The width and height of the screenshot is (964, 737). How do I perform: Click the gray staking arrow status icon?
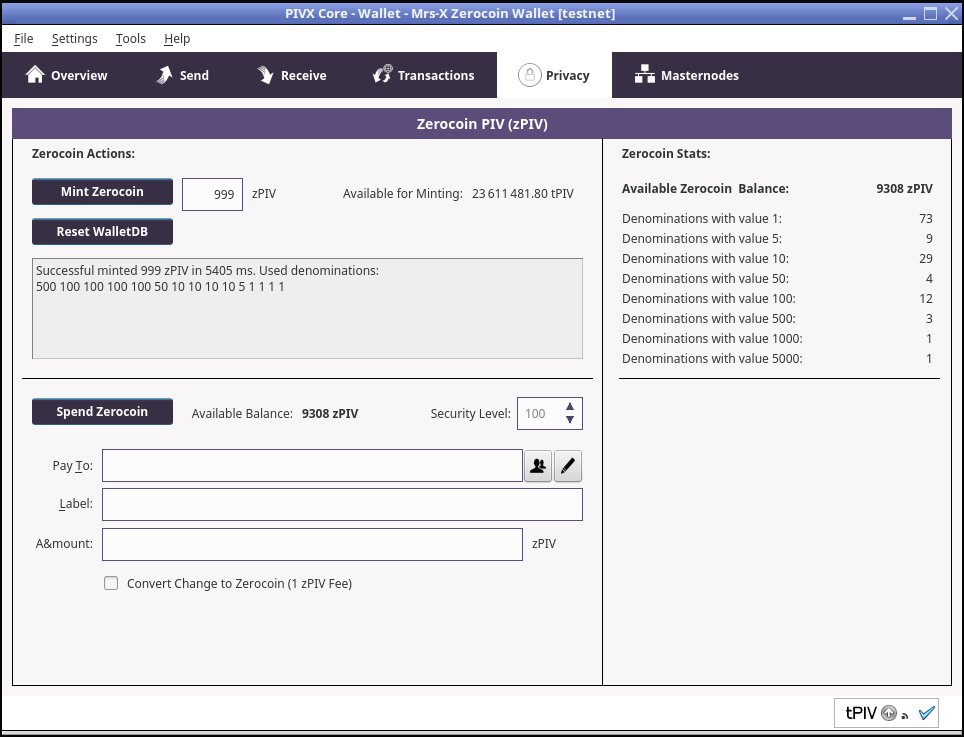pos(889,713)
